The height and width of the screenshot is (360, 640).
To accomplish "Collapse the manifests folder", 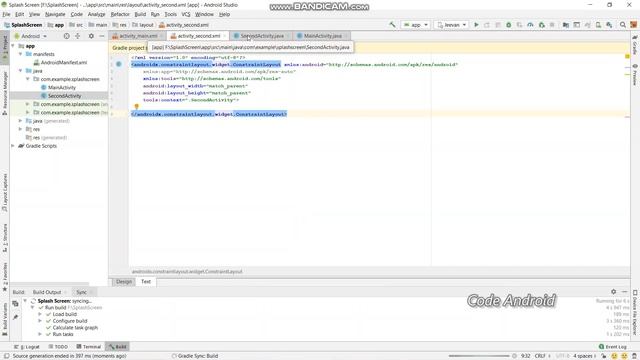I will [x=20, y=54].
